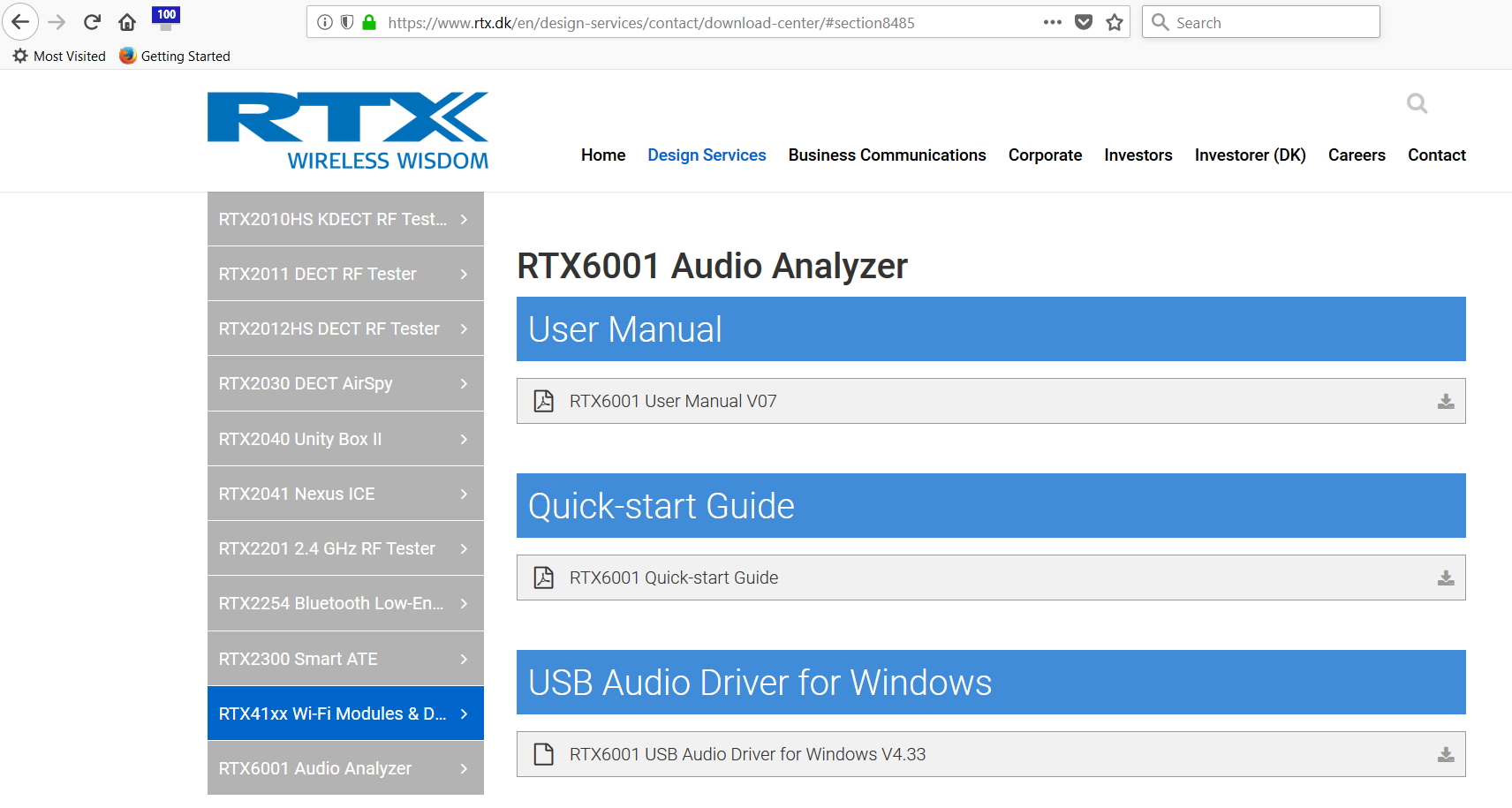Reload the page with the refresh icon
This screenshot has height=808, width=1512.
point(92,22)
